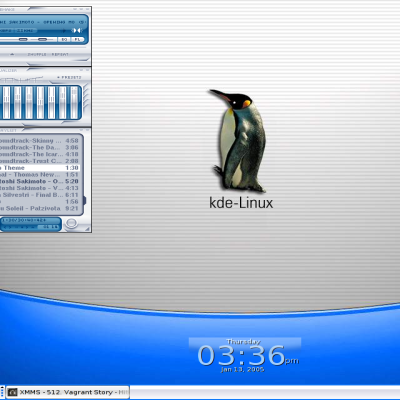Select the playlist track lasting 3:06
This screenshot has height=400, width=400.
[39, 147]
